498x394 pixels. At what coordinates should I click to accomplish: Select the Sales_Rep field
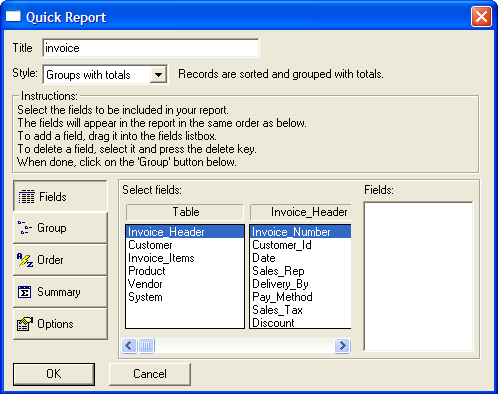point(301,271)
